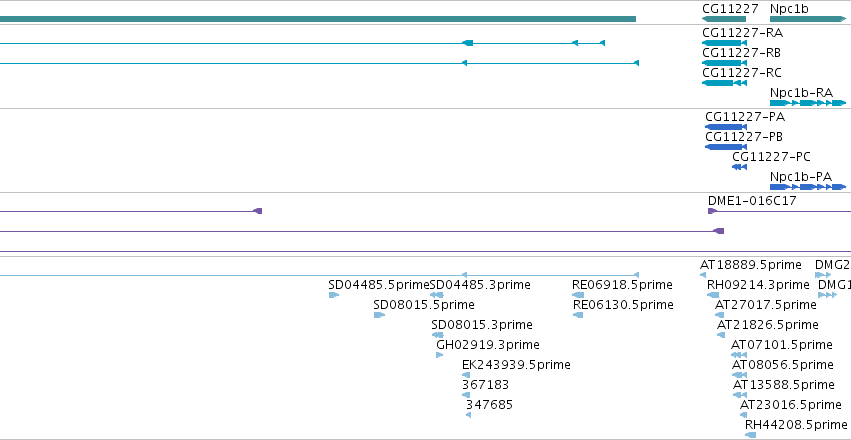Select the EK243939.5prime EST label
This screenshot has width=851, height=440.
(516, 366)
